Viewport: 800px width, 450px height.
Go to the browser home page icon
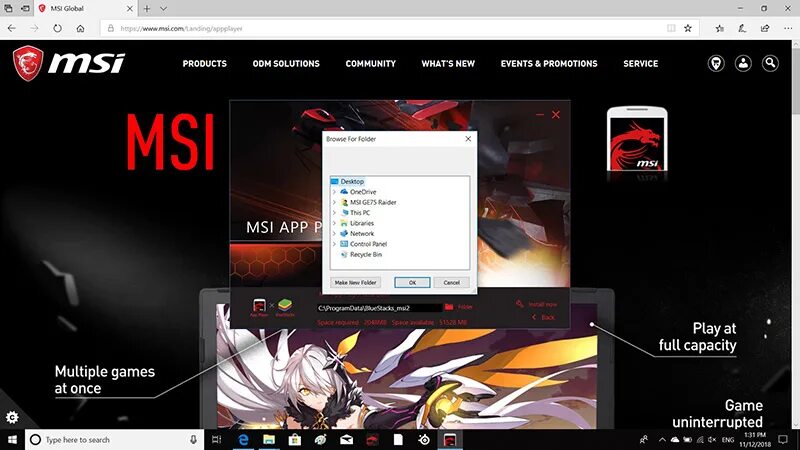80,29
